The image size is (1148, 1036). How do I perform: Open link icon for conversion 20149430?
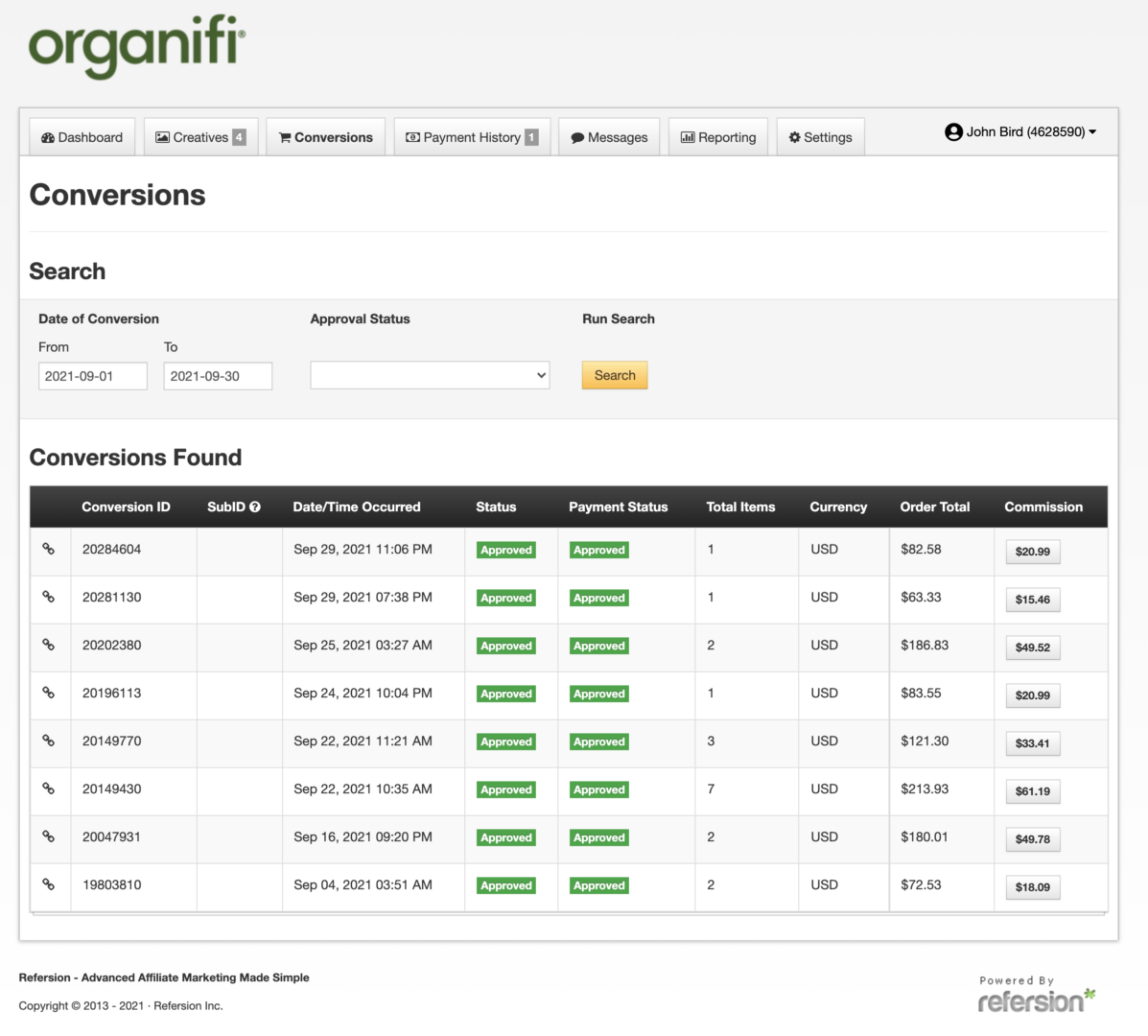(48, 789)
